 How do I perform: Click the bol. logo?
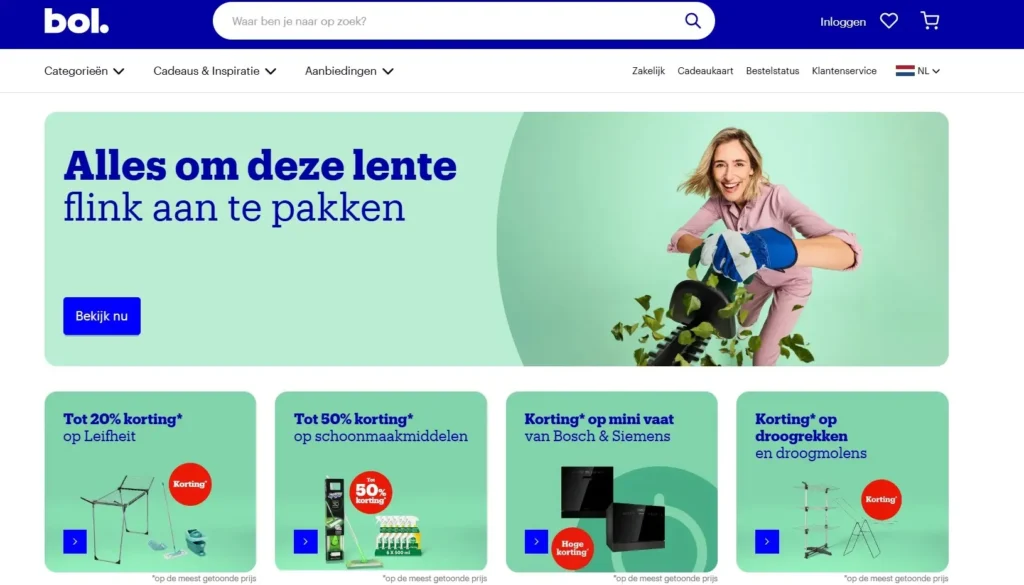click(76, 21)
